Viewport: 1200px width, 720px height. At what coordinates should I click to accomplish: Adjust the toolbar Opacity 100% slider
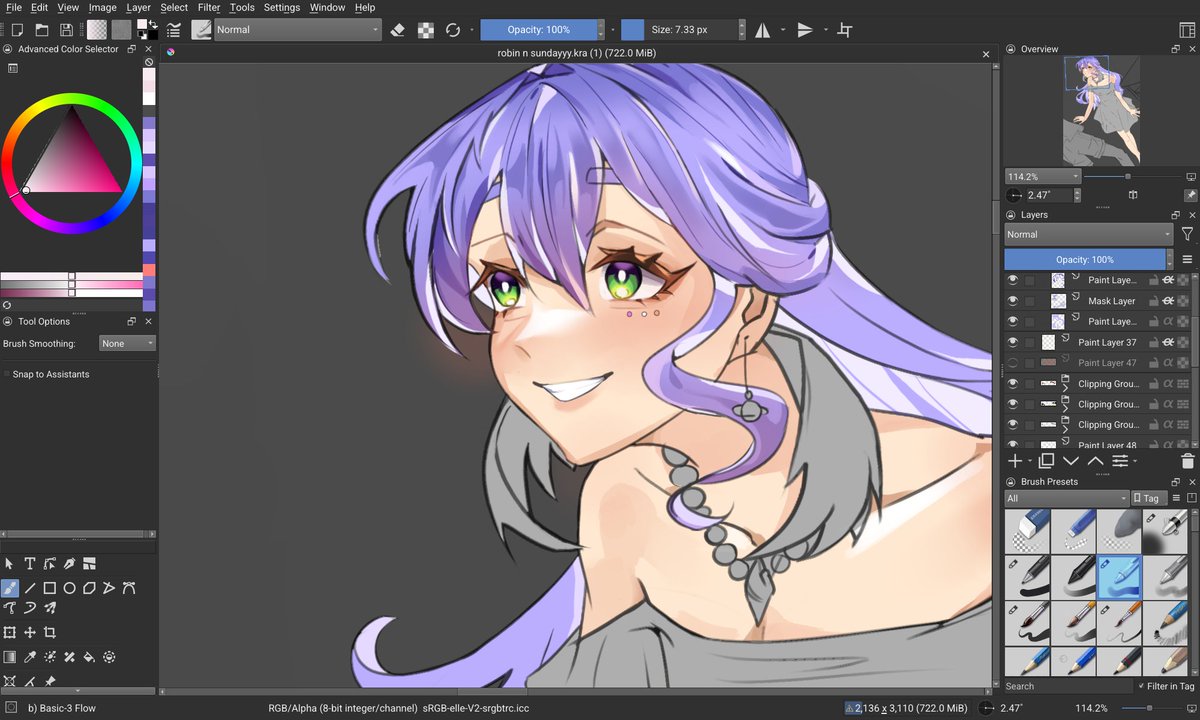(538, 30)
